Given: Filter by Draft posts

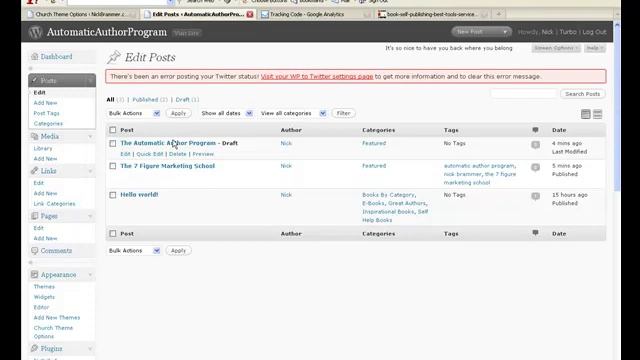Looking at the screenshot, I should click(x=182, y=100).
